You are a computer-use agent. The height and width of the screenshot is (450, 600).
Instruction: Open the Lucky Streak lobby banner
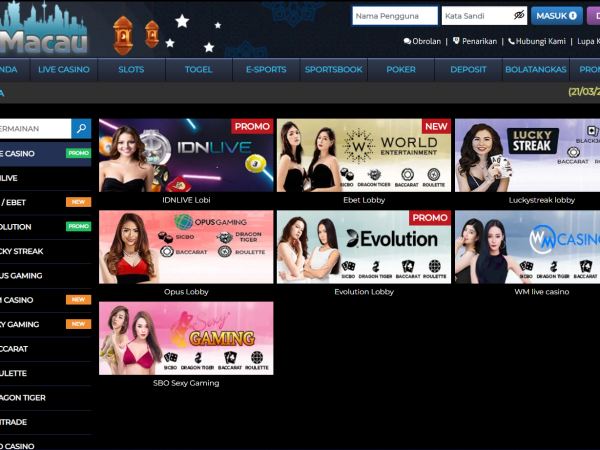527,155
